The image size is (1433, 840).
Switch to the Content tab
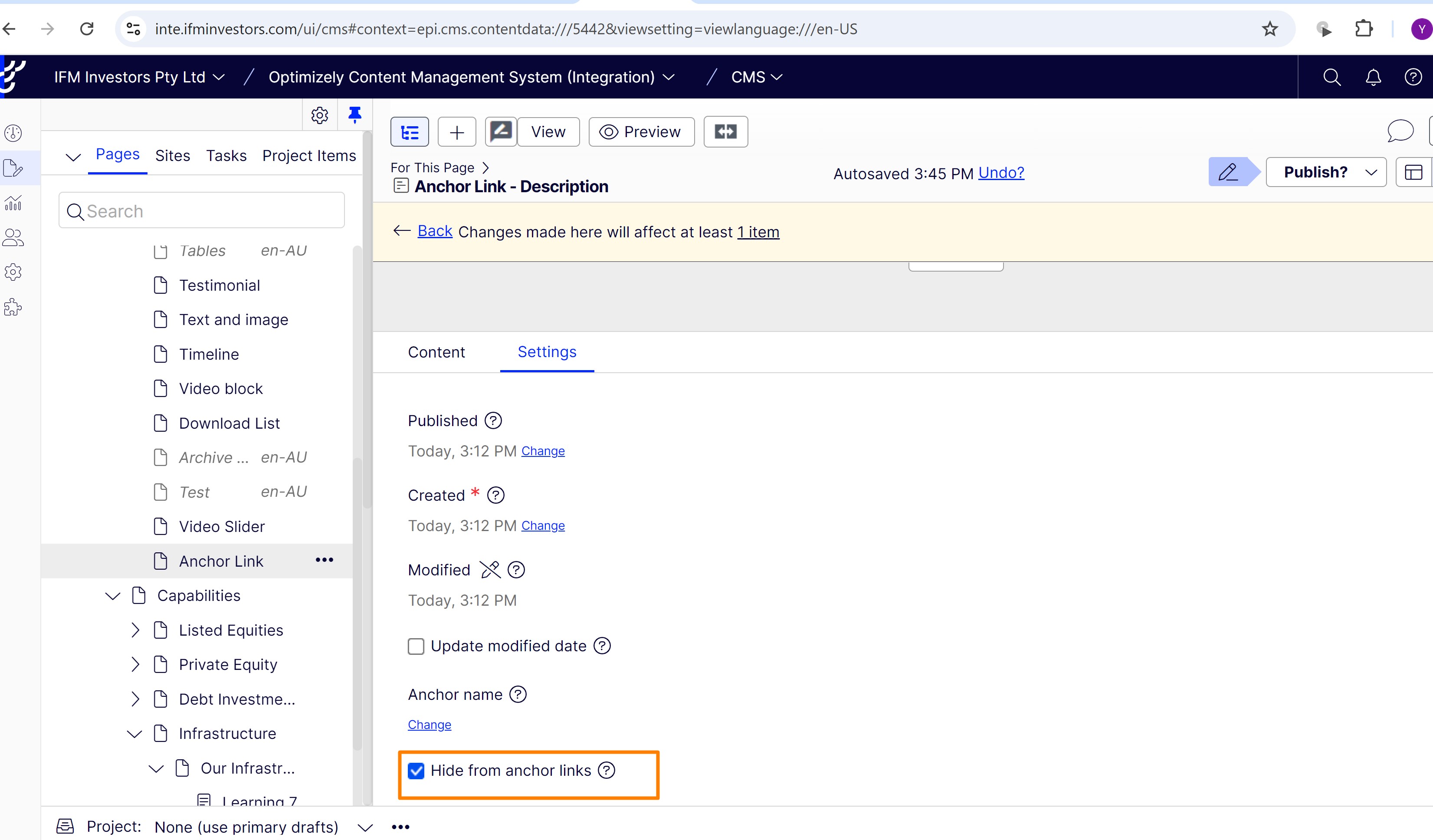click(436, 353)
